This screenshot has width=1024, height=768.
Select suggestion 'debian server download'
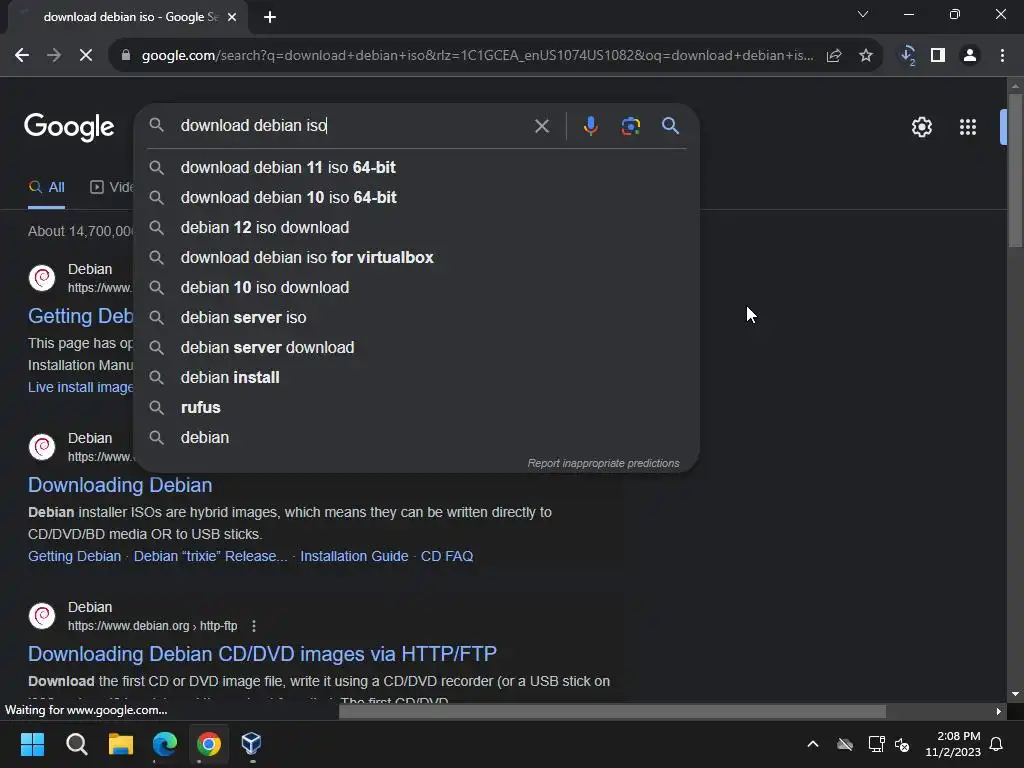pyautogui.click(x=416, y=347)
